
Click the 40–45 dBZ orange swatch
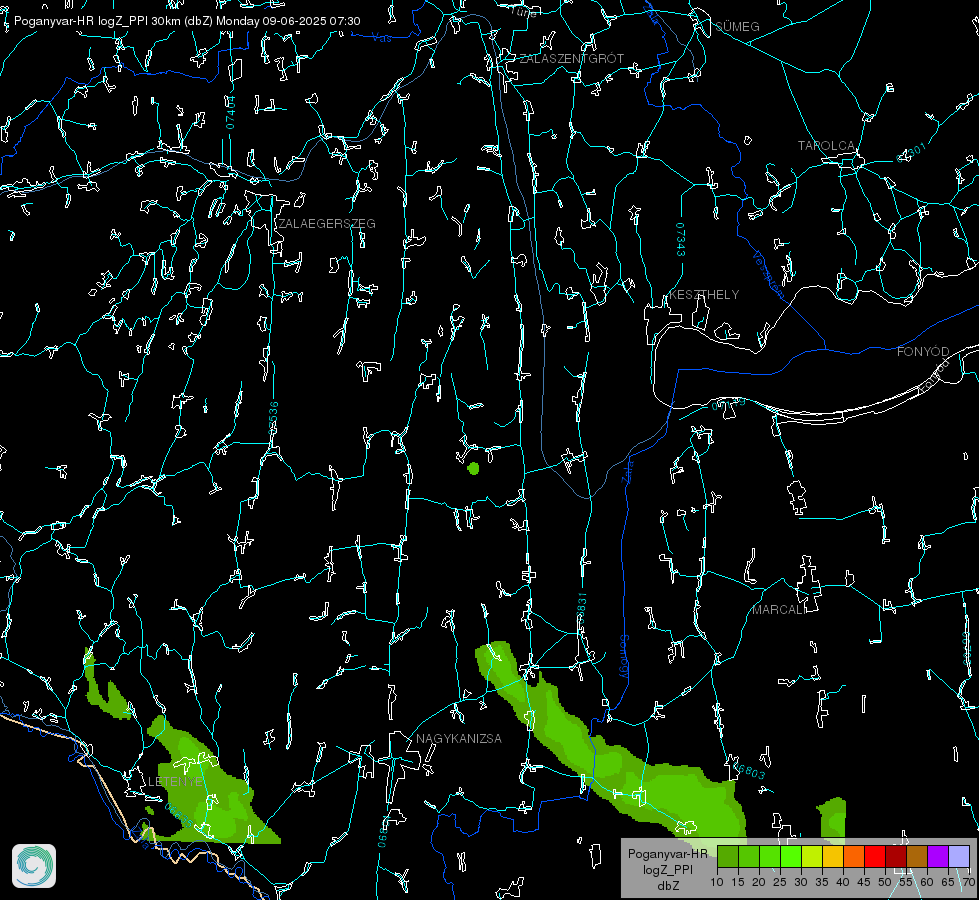coord(854,856)
